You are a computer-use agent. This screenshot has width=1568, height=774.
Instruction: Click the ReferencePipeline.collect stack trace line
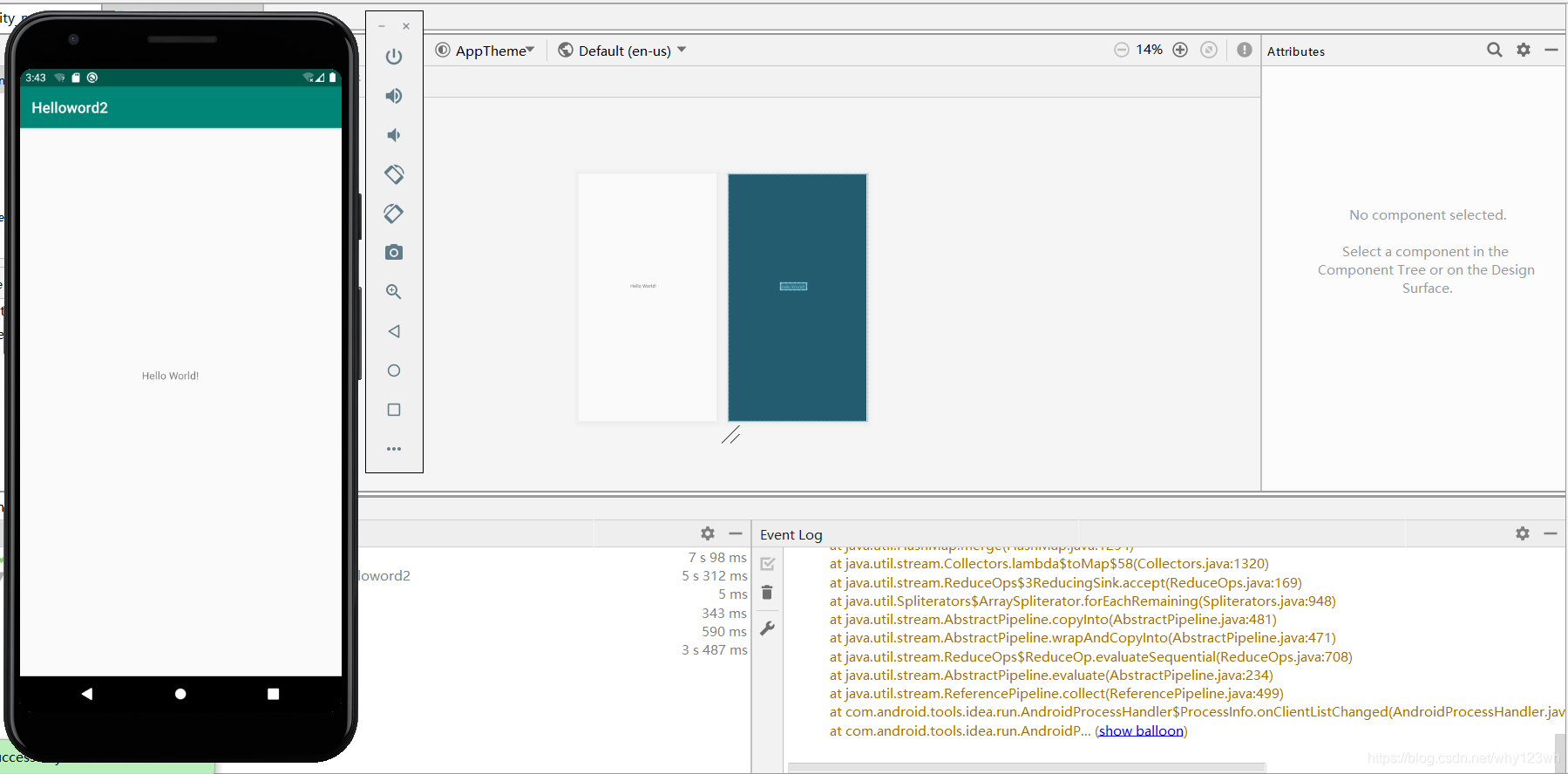(1056, 694)
